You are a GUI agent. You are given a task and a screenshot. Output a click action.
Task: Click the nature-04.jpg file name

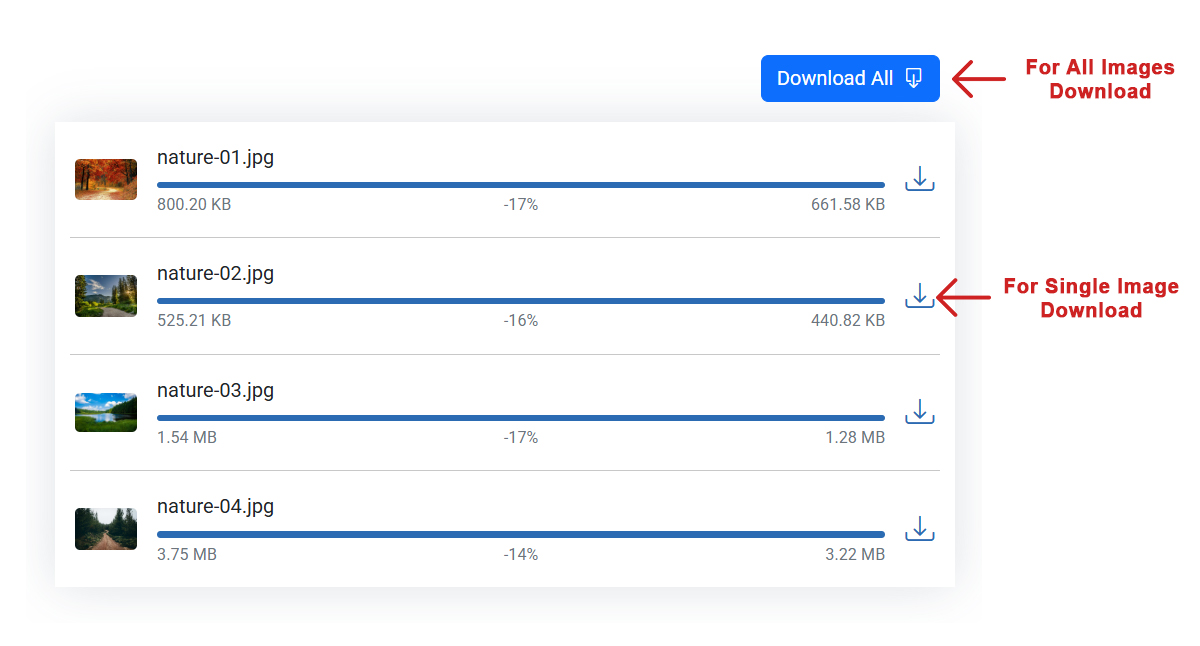tap(215, 506)
